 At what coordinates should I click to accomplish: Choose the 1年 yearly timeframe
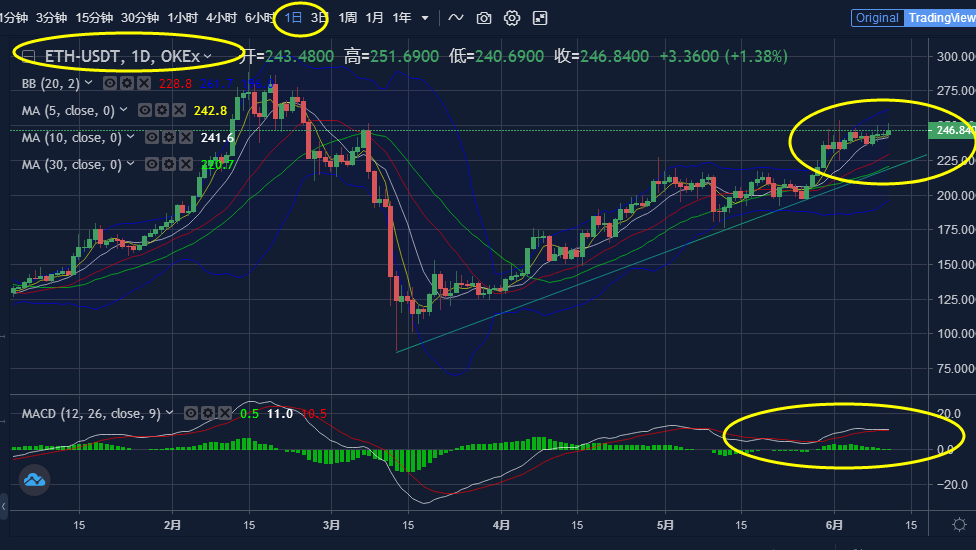401,17
